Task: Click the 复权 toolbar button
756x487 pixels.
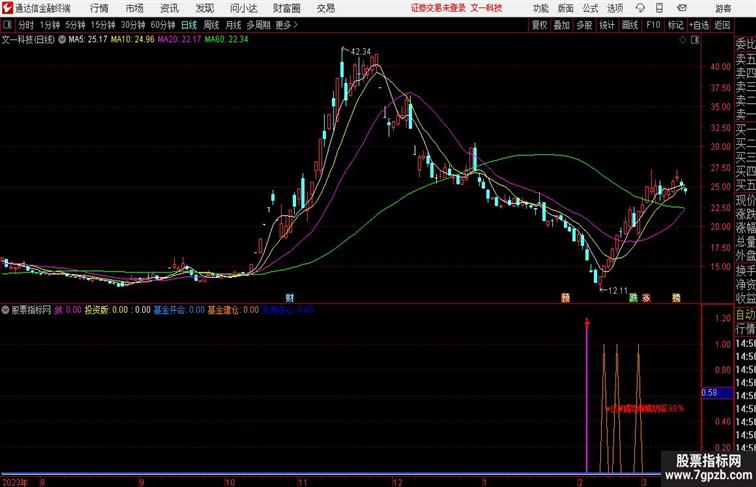Action: (x=540, y=25)
